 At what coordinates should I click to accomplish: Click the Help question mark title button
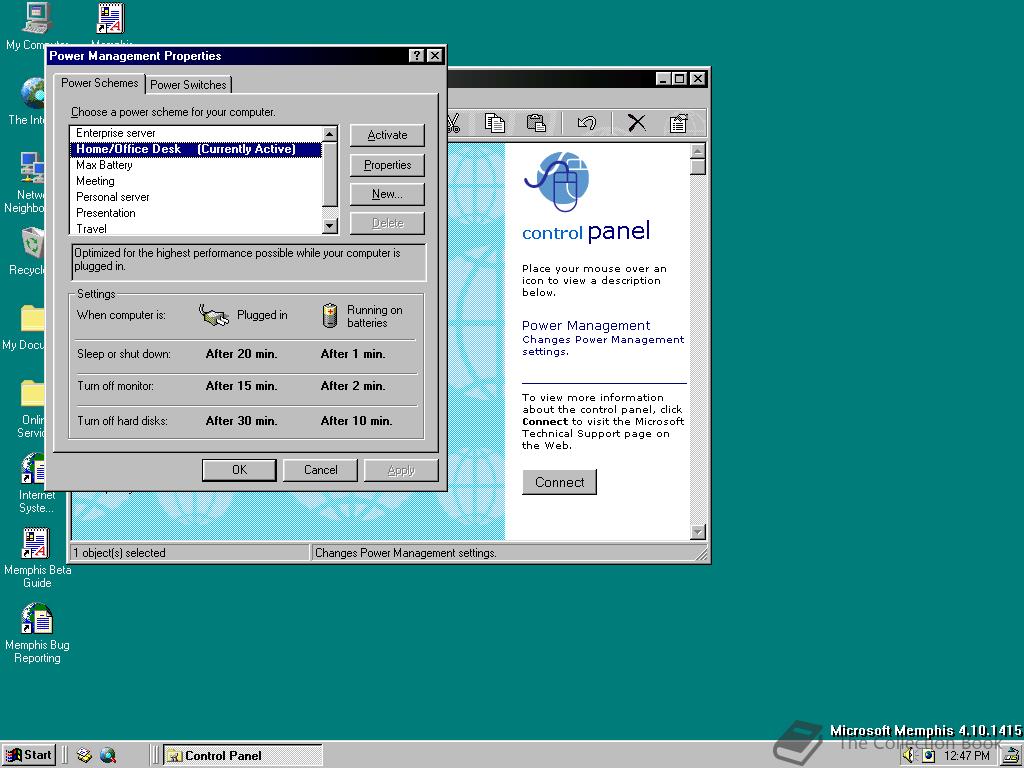[x=417, y=56]
